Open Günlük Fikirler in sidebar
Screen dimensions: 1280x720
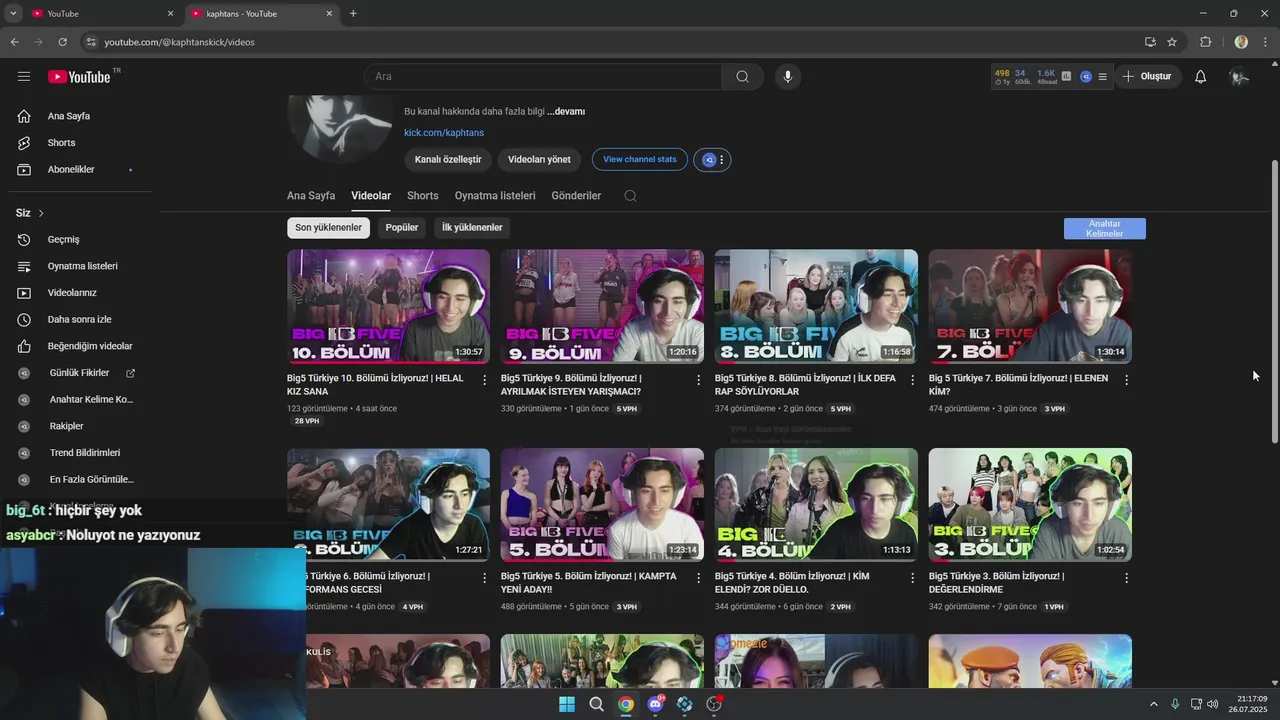tap(80, 373)
